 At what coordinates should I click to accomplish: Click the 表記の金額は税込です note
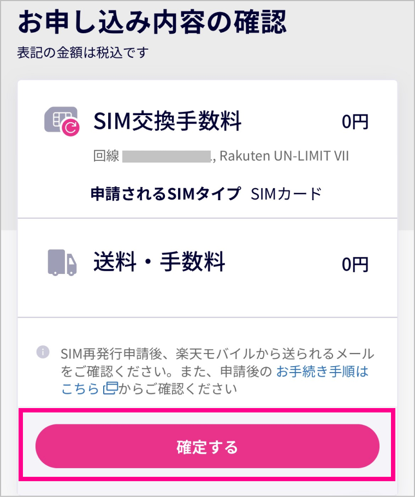click(83, 53)
